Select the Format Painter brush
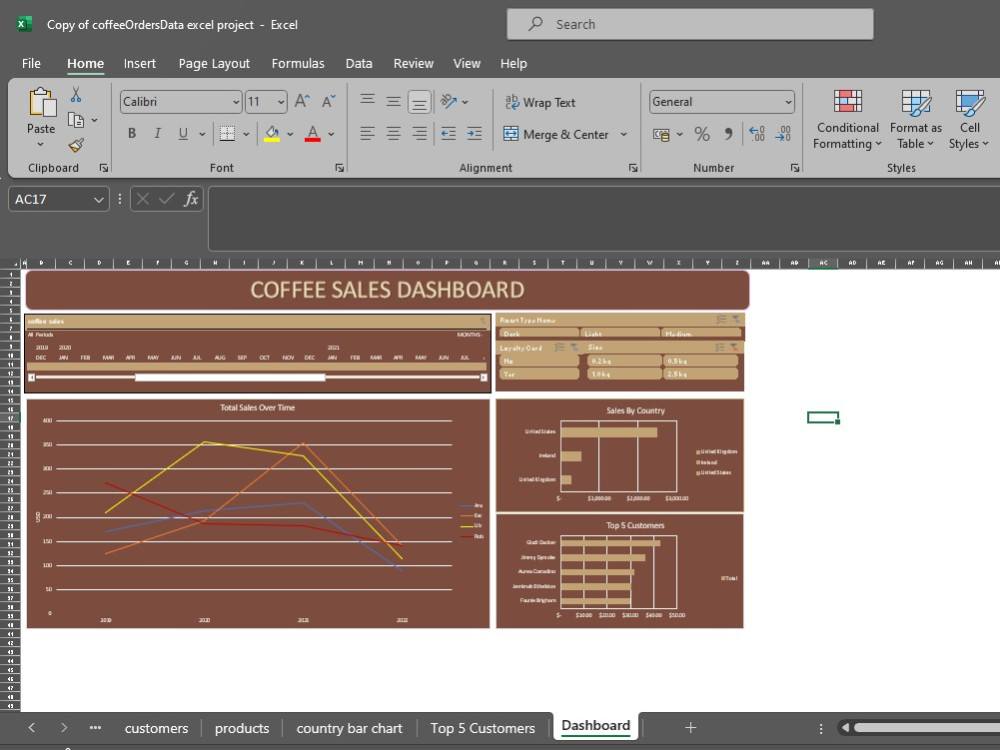The height and width of the screenshot is (750, 1000). [x=76, y=146]
